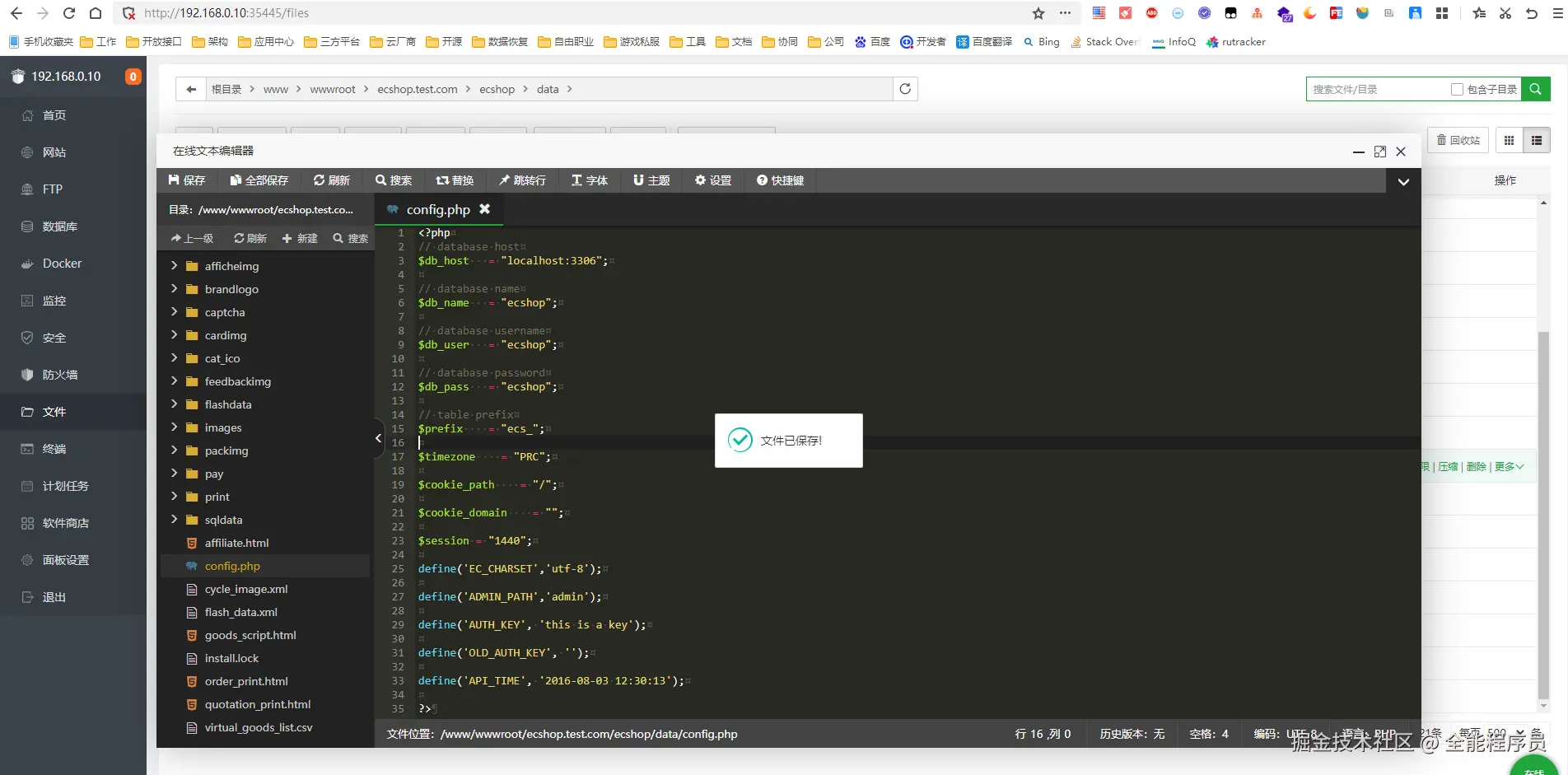Expand the brandlogo folder
This screenshot has width=1568, height=775.
point(174,288)
